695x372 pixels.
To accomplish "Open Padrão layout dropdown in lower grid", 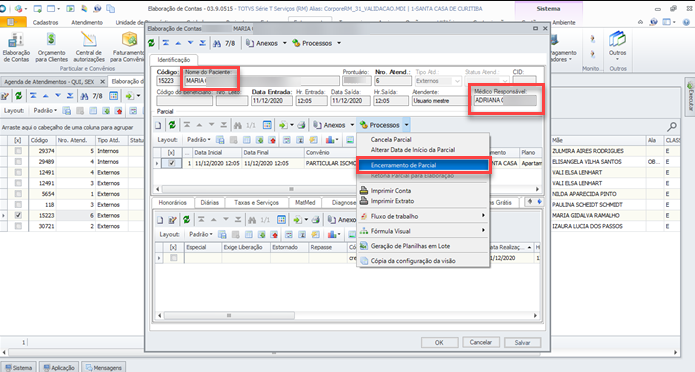I will [x=201, y=234].
